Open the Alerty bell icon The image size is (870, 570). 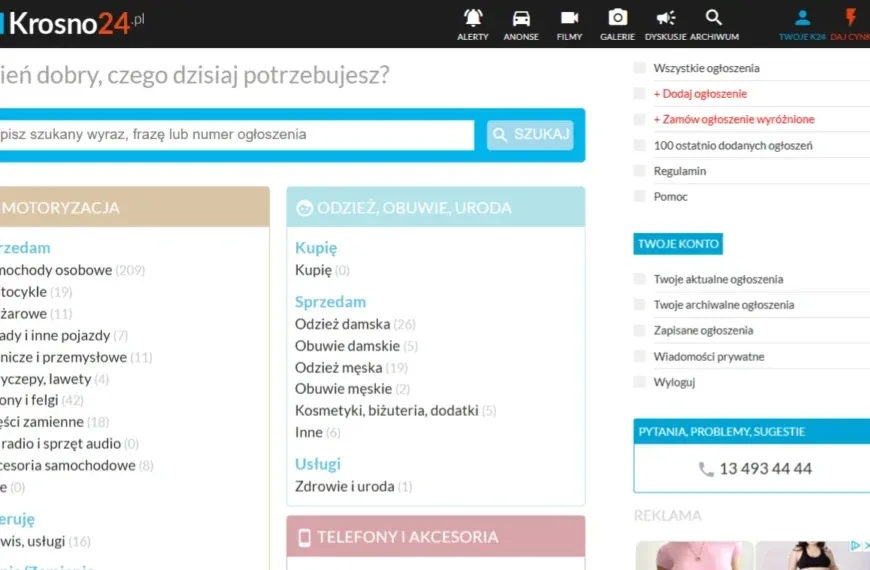point(473,18)
